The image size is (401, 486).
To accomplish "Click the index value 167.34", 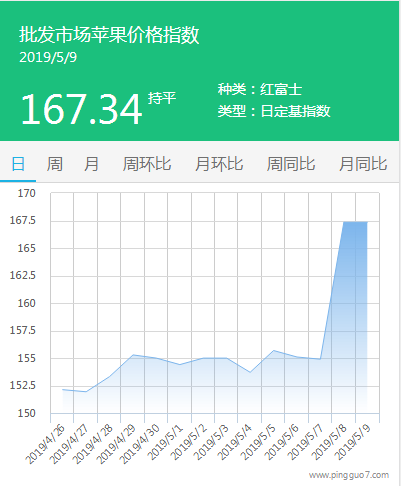I will coord(82,109).
